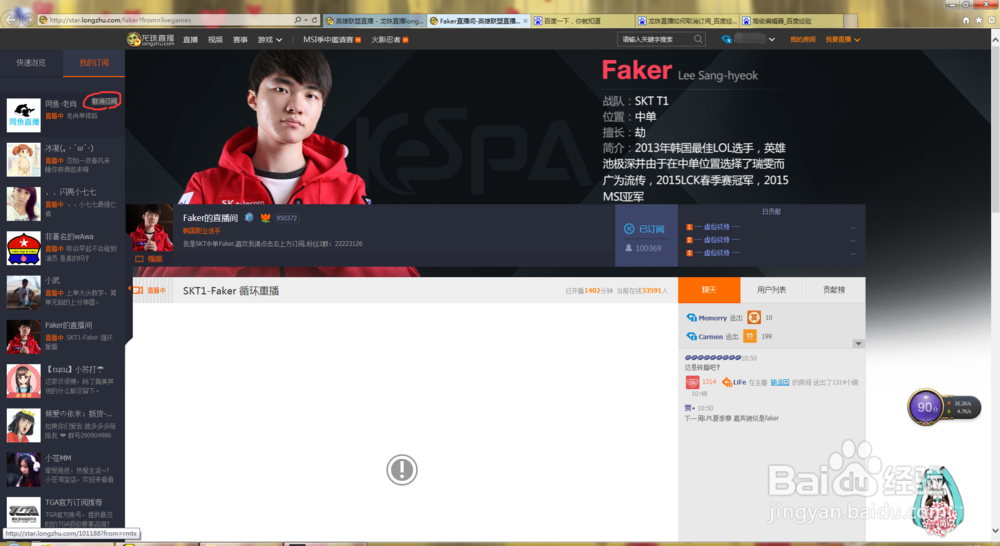Click the anime mascot figure at bottom right
Screen dimensions: 1000x546
coord(938,501)
